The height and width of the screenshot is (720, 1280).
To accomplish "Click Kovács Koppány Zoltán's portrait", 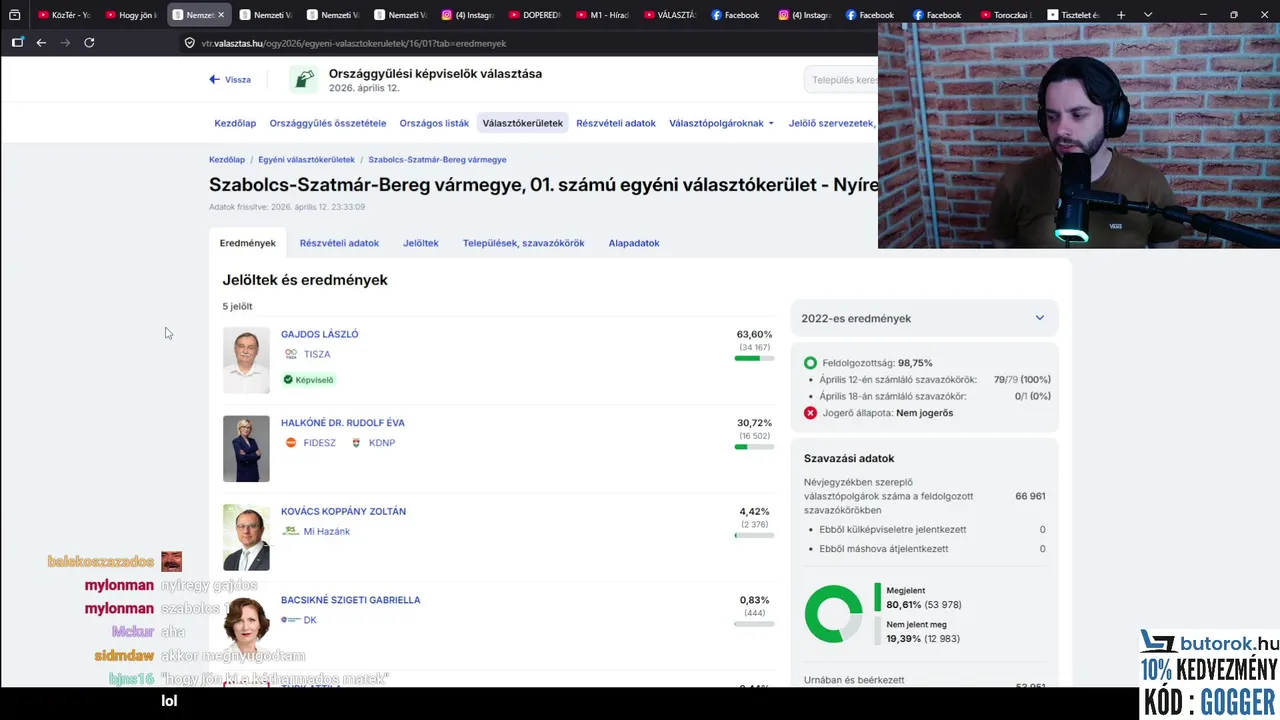I will tap(246, 537).
